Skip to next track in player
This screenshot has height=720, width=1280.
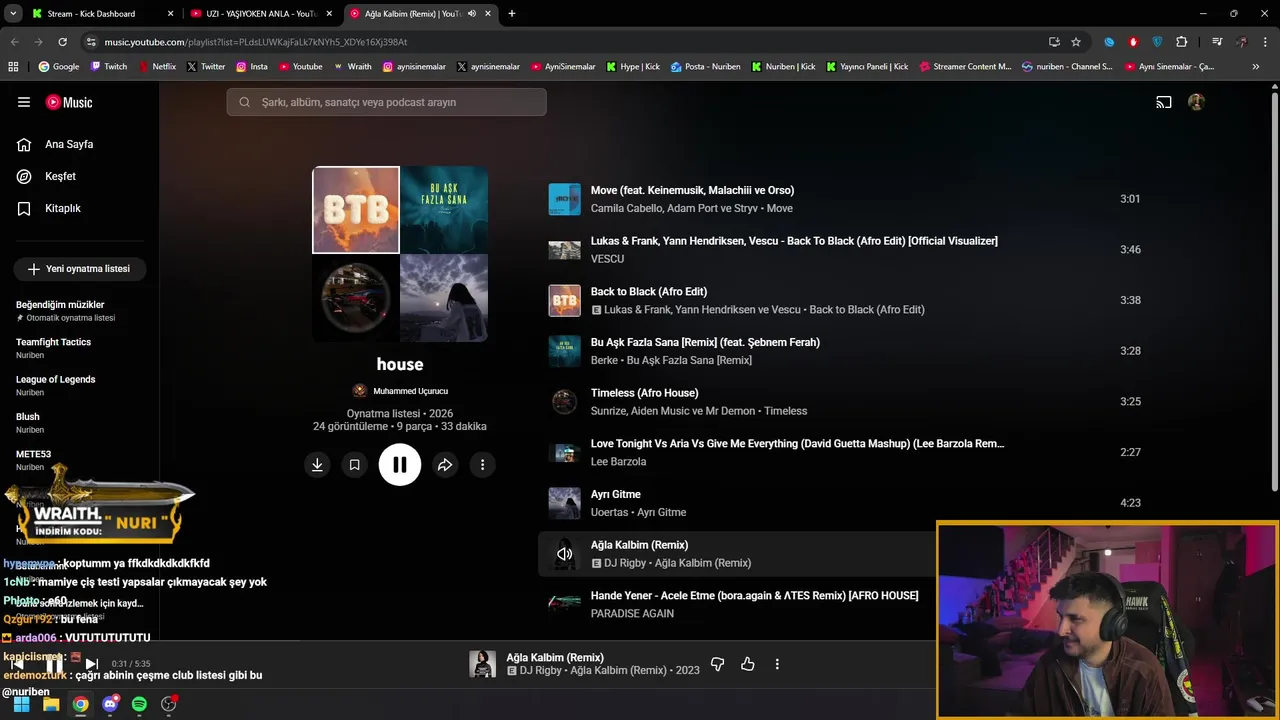[91, 664]
